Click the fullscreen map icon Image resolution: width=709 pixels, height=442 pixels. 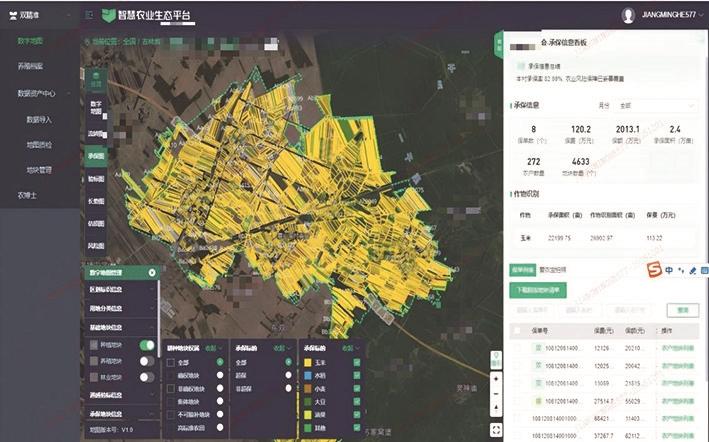click(496, 432)
